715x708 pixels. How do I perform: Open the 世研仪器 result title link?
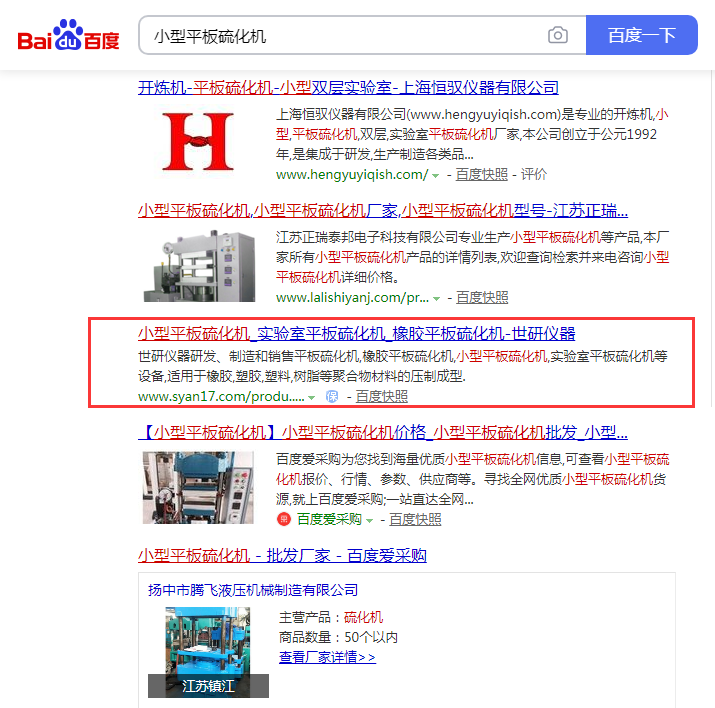(356, 333)
